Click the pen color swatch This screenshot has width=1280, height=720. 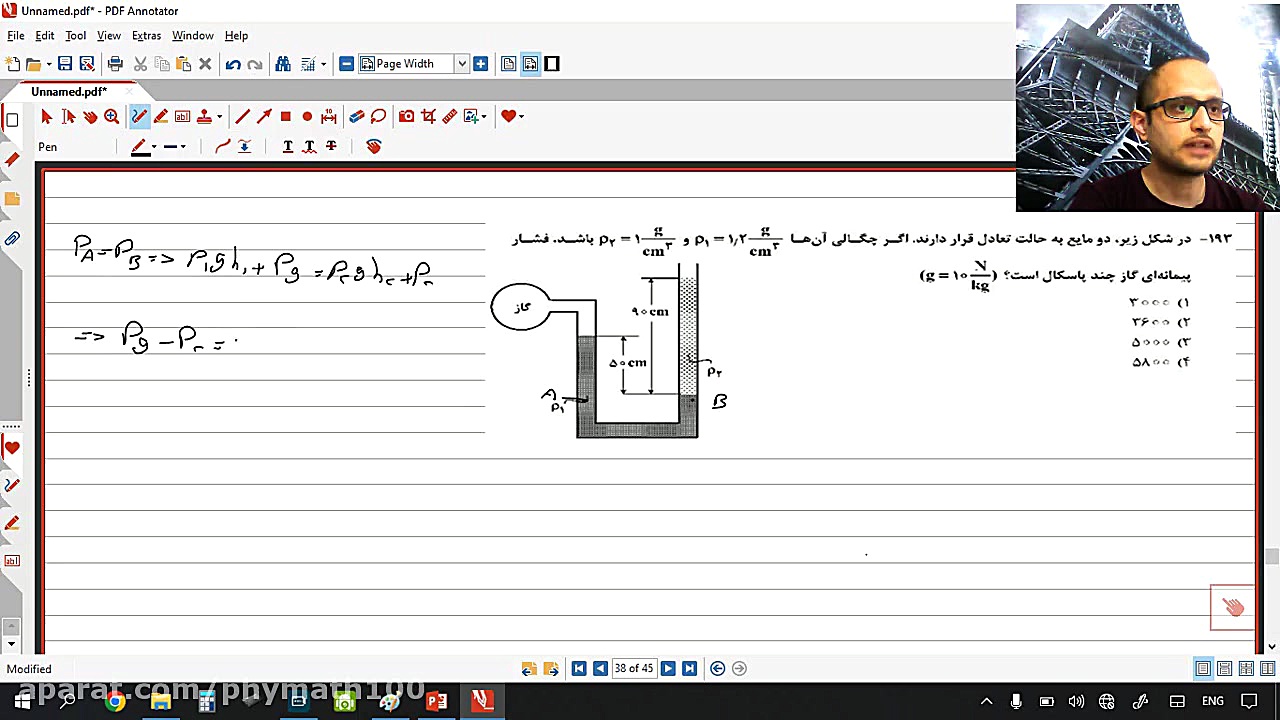pyautogui.click(x=140, y=147)
